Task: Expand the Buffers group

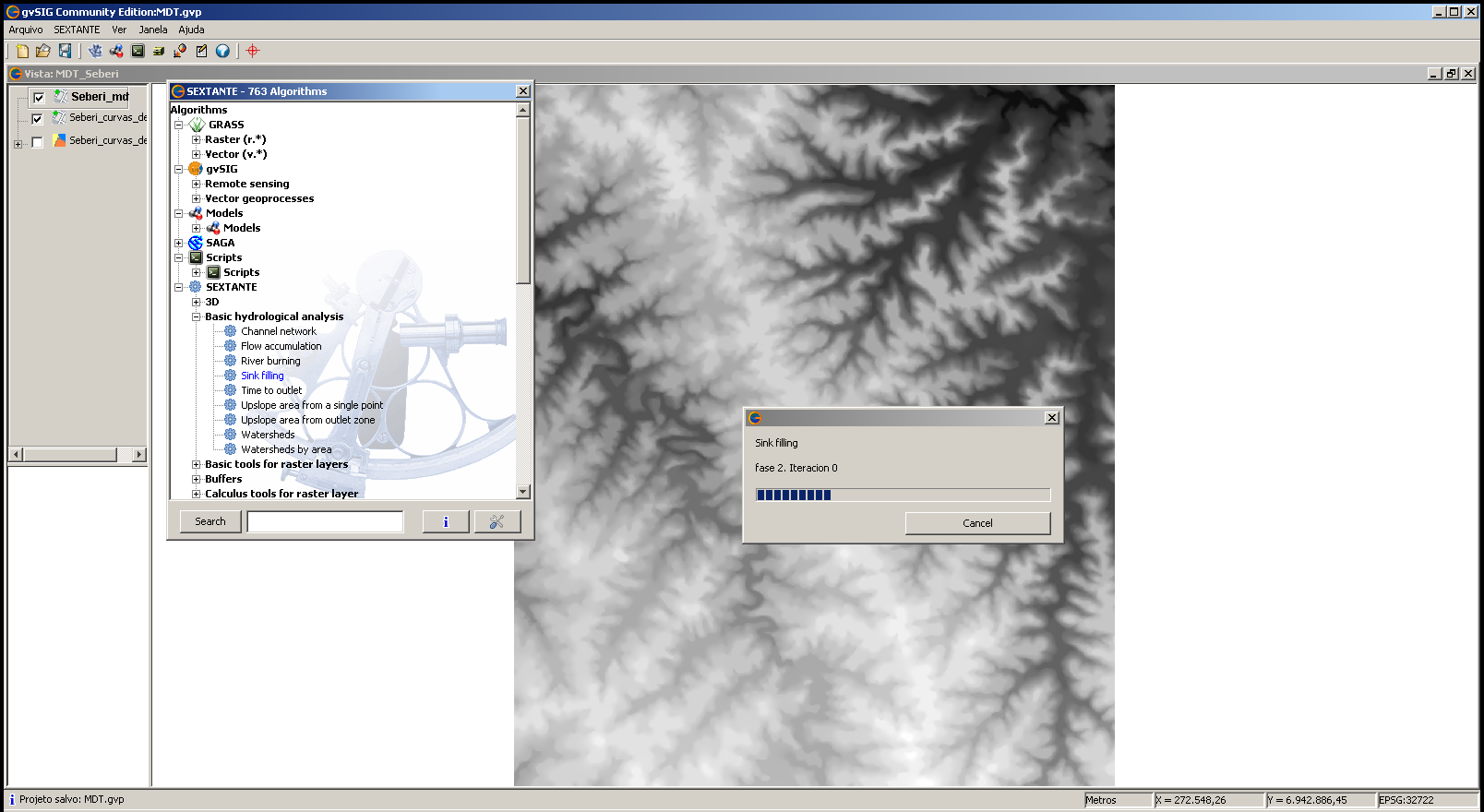Action: [x=196, y=479]
